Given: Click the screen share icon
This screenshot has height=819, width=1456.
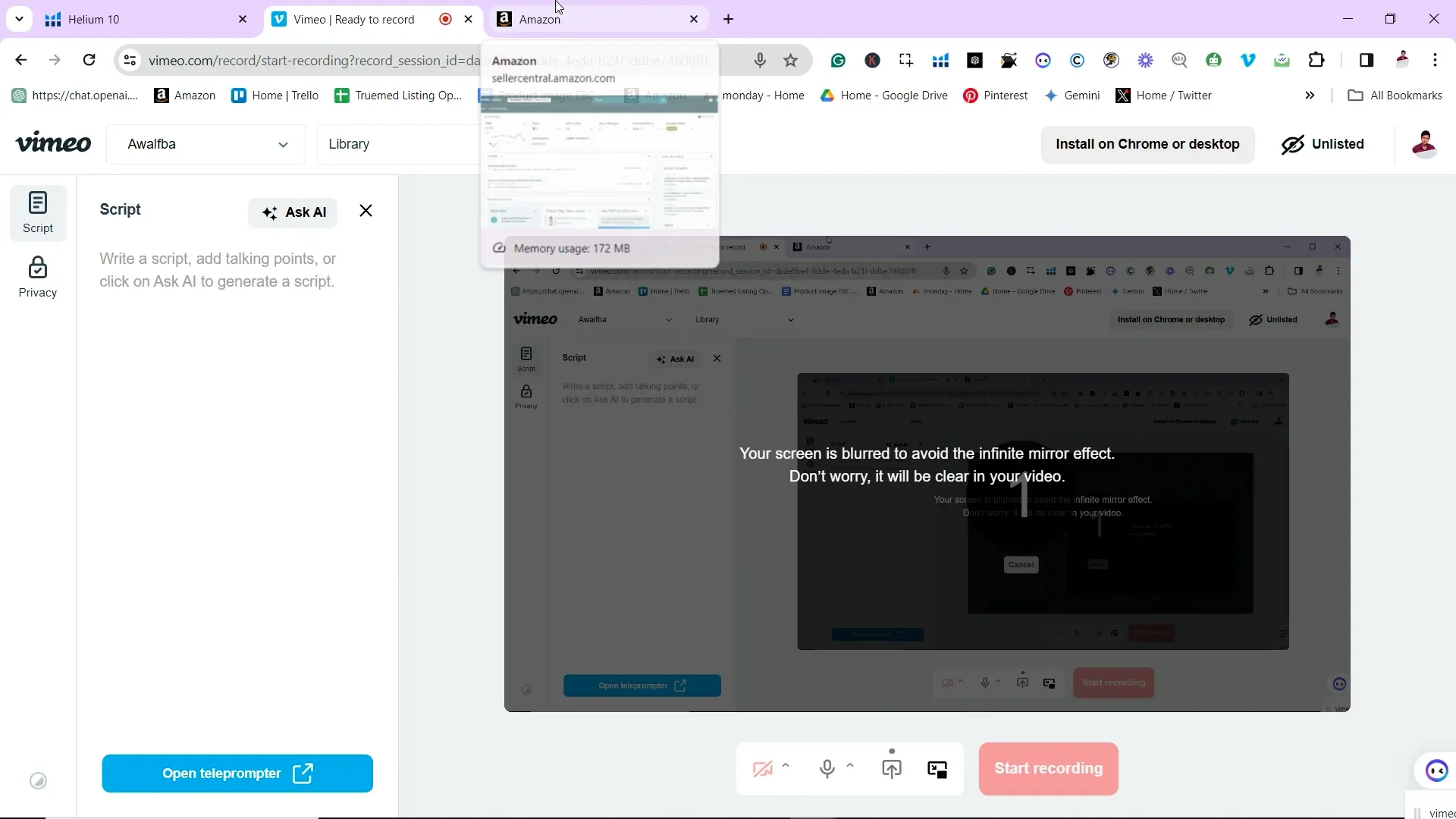Looking at the screenshot, I should point(892,769).
